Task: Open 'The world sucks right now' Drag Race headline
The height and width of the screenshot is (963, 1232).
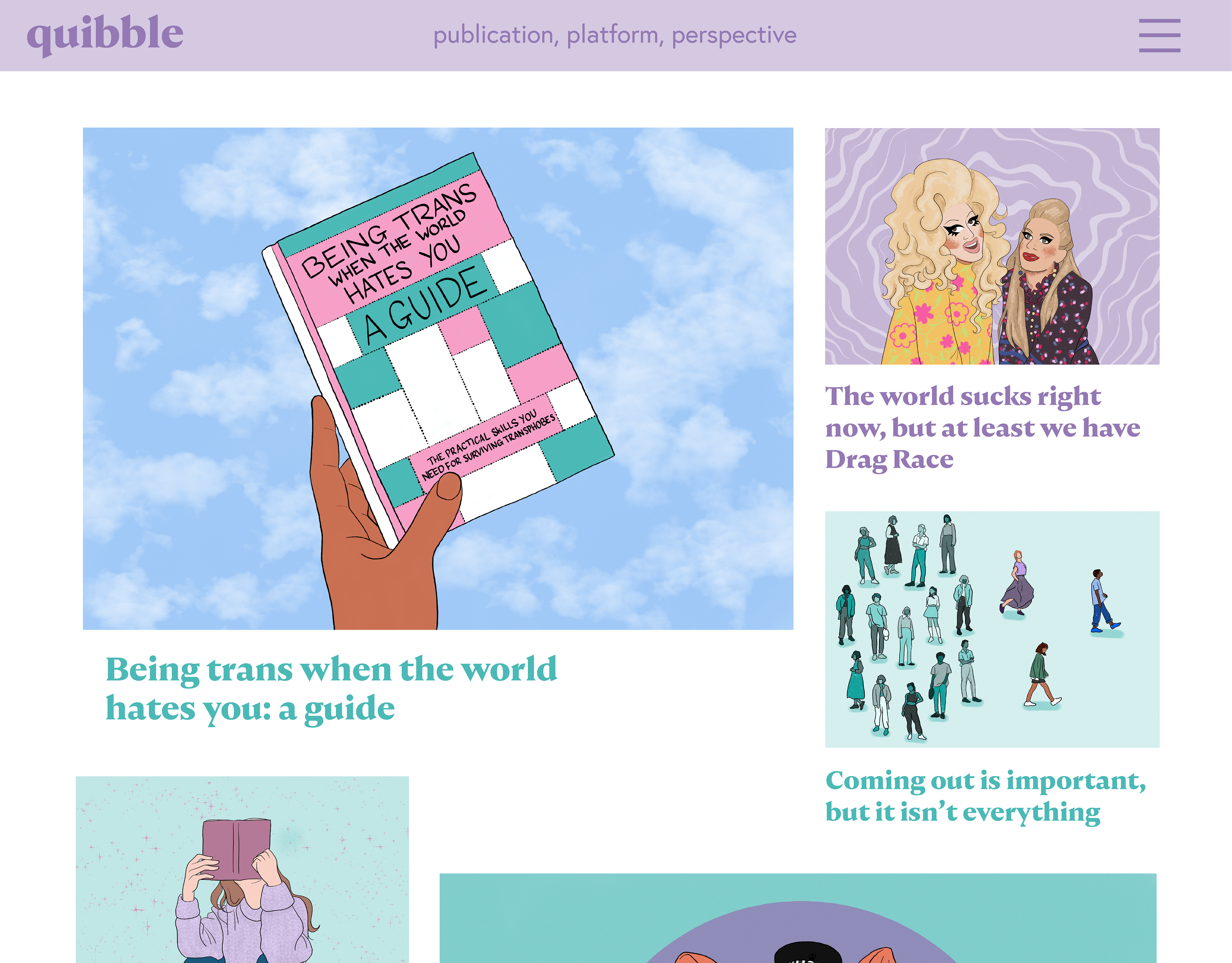Action: [x=982, y=428]
